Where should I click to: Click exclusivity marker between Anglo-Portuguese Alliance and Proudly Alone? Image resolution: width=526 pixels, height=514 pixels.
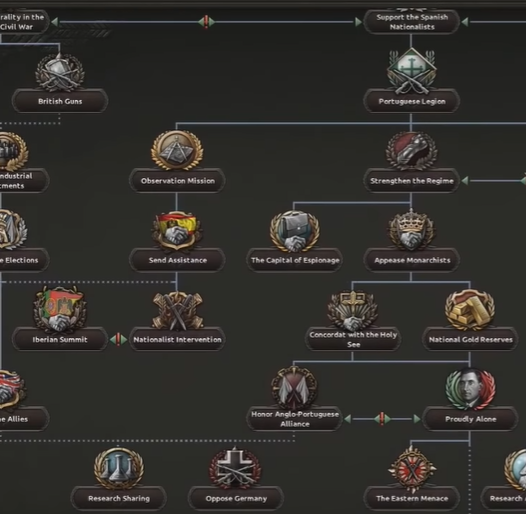[382, 419]
